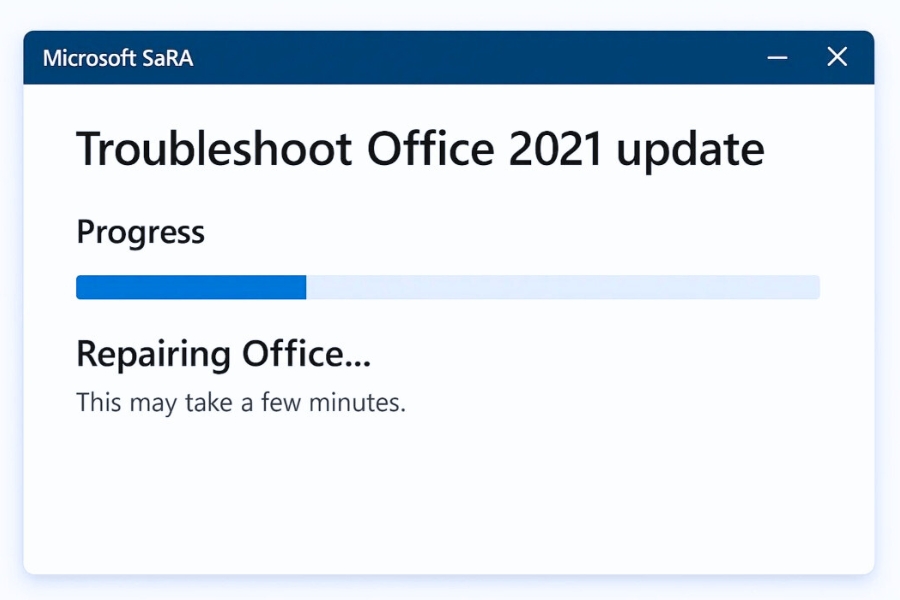Click the dark blue title bar

450,57
